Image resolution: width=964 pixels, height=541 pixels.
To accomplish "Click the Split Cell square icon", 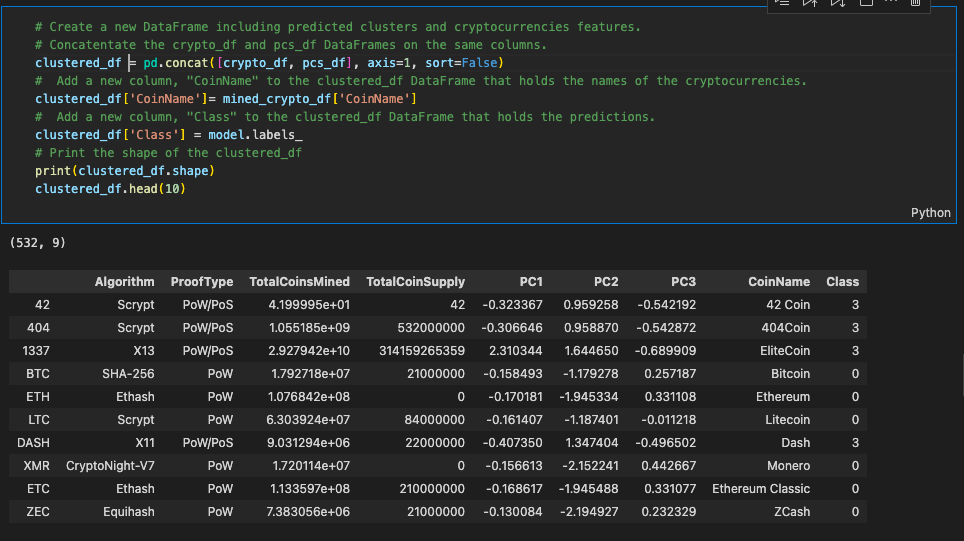I will point(866,2).
